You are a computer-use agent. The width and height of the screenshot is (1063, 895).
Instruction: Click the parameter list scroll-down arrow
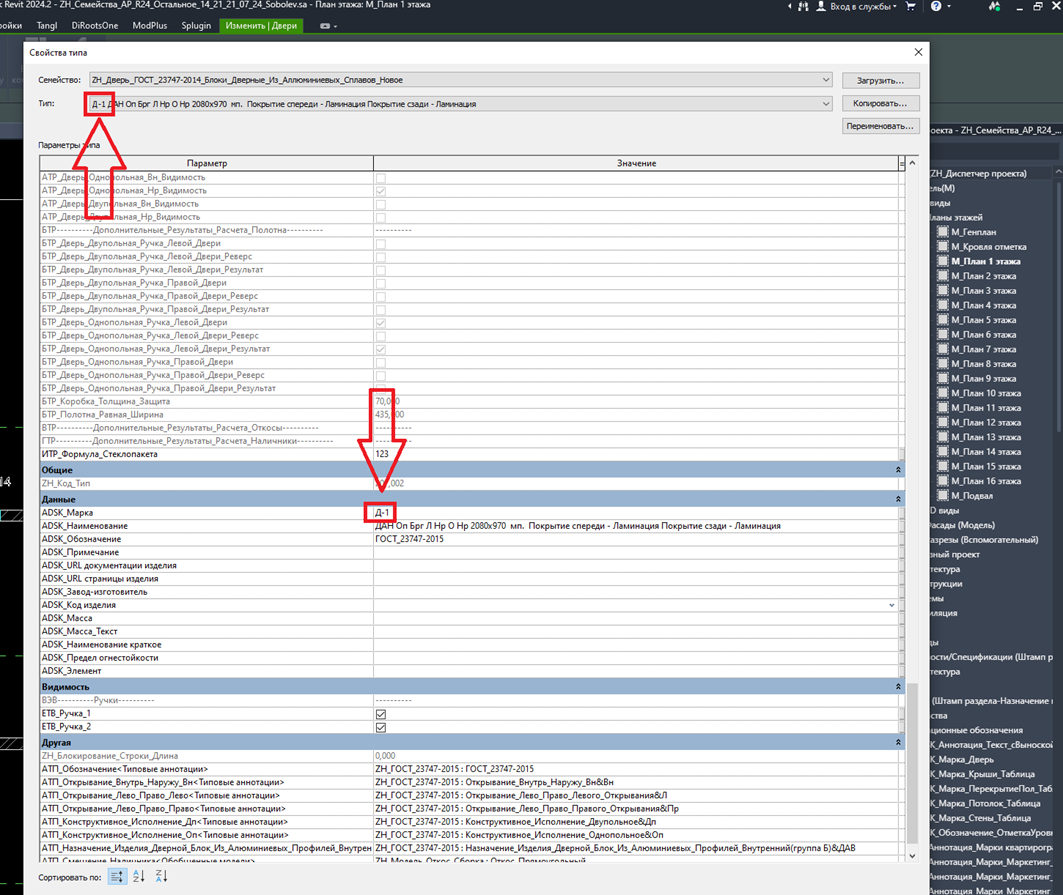(x=912, y=856)
